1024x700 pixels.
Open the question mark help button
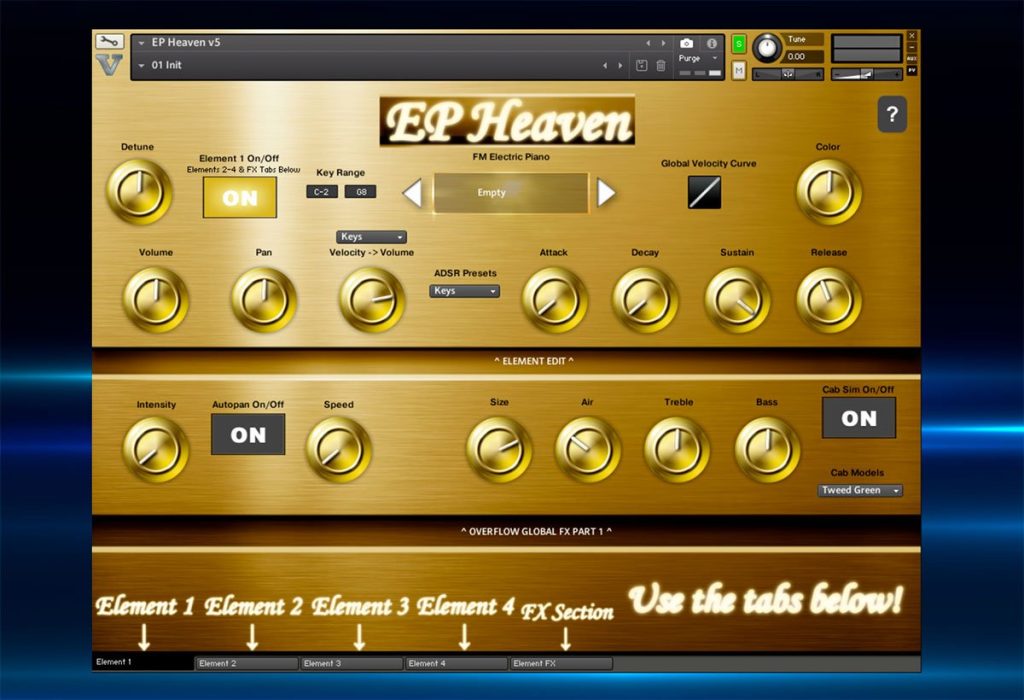pyautogui.click(x=892, y=114)
